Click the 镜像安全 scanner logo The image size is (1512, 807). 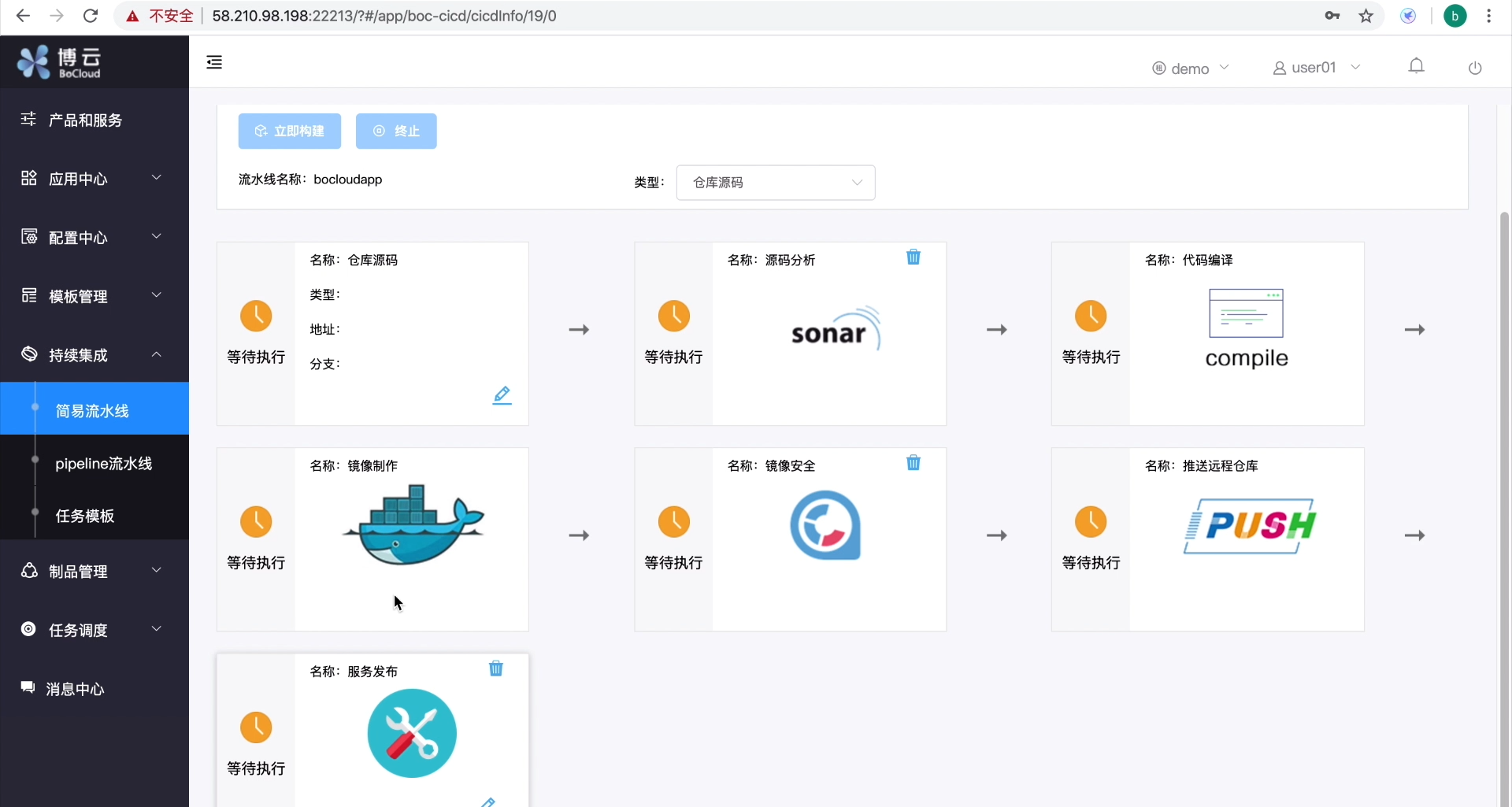click(x=825, y=525)
